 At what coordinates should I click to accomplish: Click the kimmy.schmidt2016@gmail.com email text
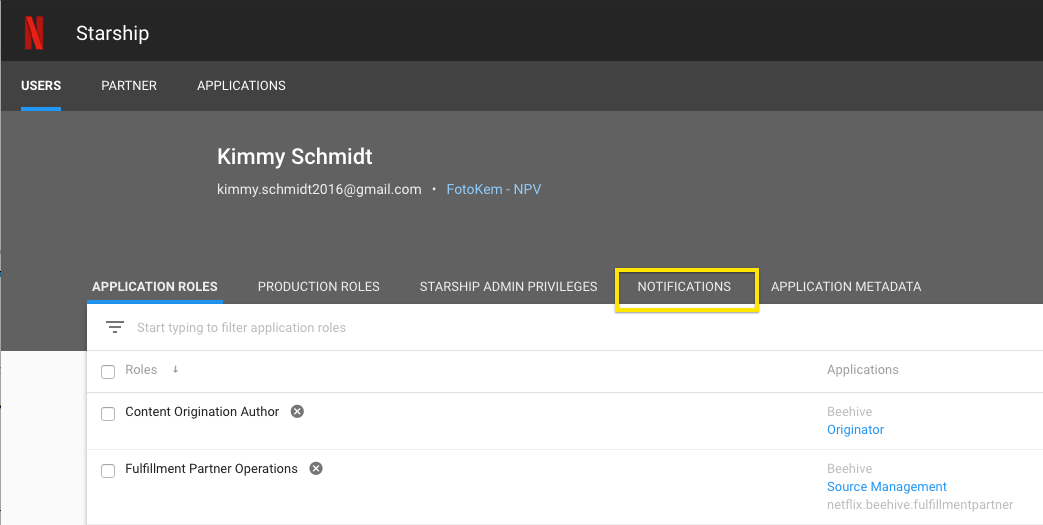click(x=319, y=189)
